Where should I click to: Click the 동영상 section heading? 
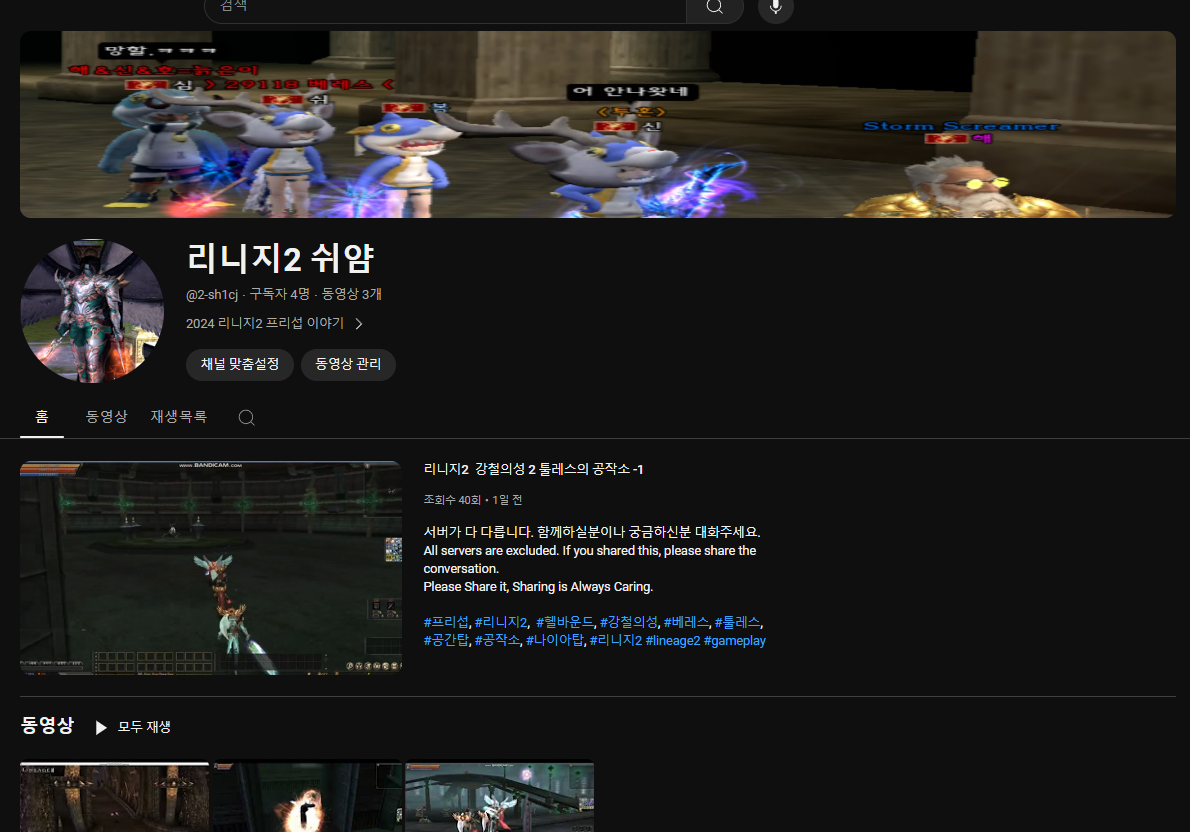click(47, 726)
